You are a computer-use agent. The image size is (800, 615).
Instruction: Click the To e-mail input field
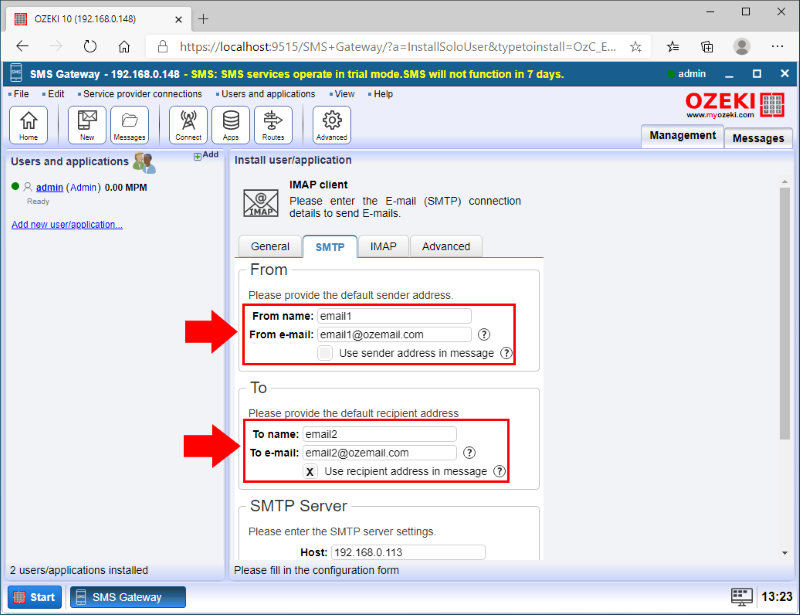click(x=379, y=453)
